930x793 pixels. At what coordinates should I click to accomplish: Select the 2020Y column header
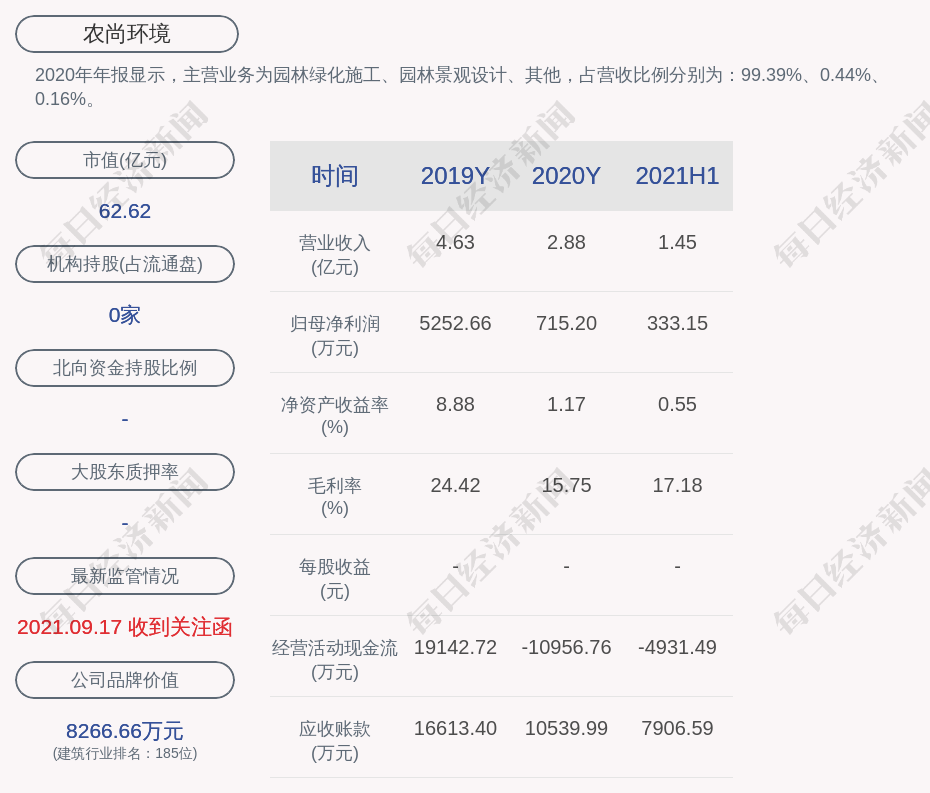[566, 176]
